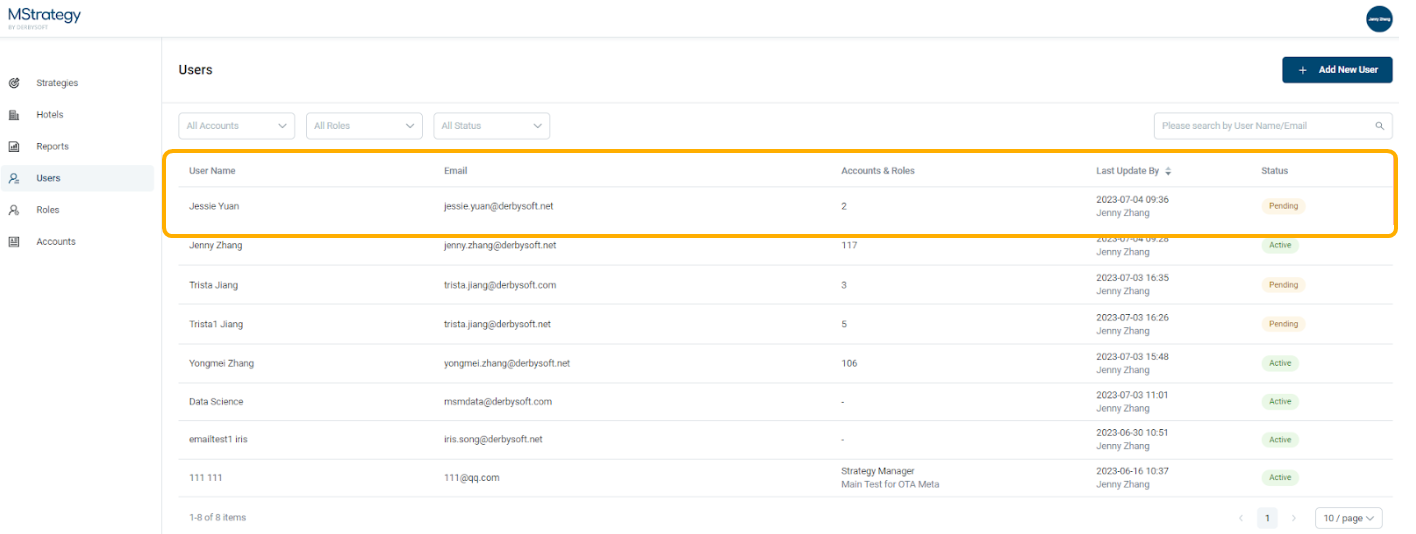This screenshot has width=1416, height=534.
Task: Click the Roles person icon in sidebar
Action: 14,210
